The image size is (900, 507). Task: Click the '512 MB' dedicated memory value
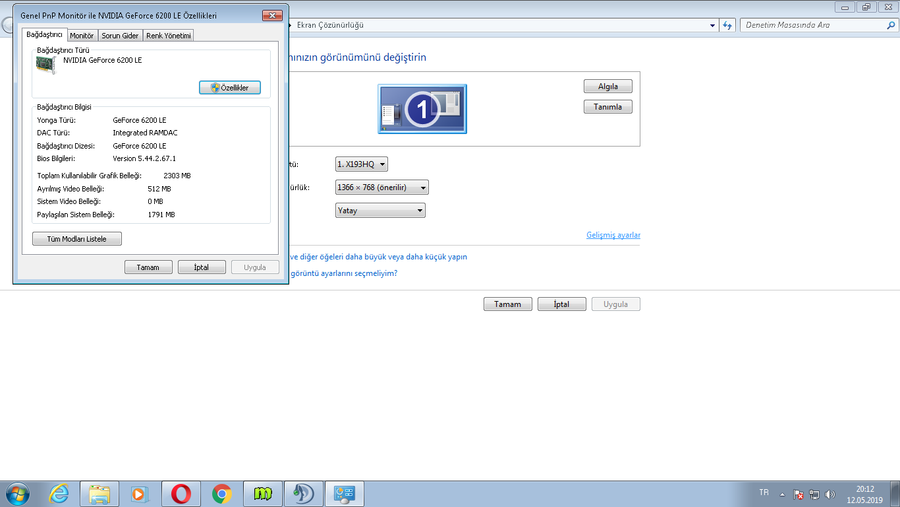[159, 189]
